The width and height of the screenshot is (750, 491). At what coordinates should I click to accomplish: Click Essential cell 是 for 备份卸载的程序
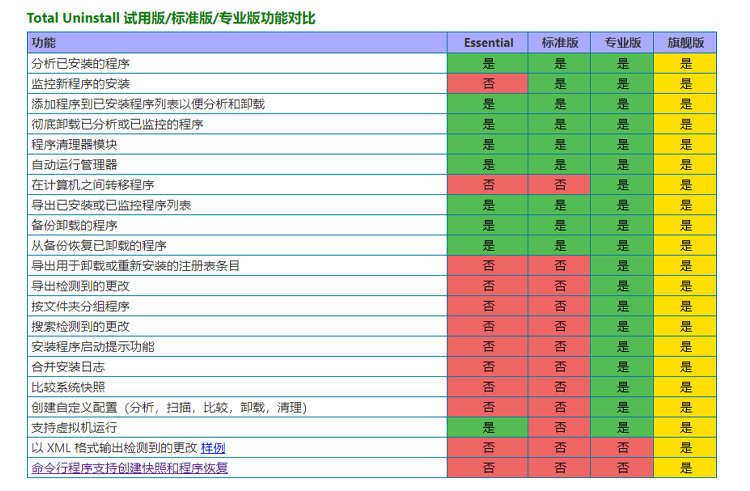coord(488,225)
